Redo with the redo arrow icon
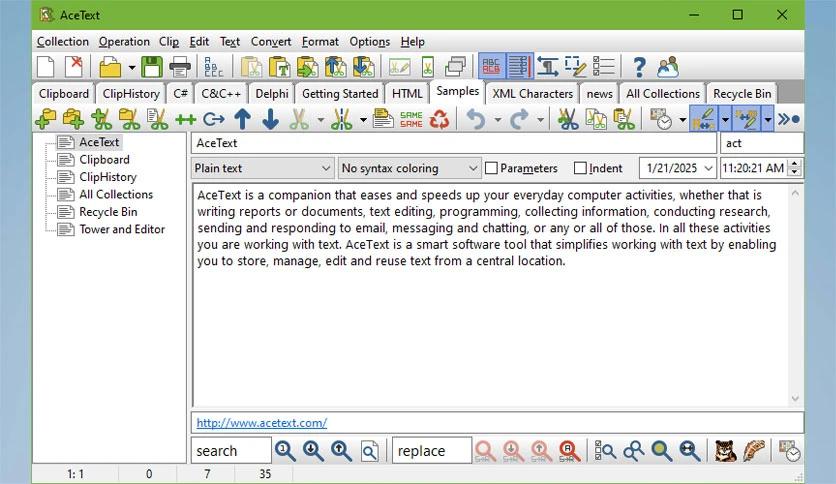This screenshot has width=836, height=484. tap(519, 119)
